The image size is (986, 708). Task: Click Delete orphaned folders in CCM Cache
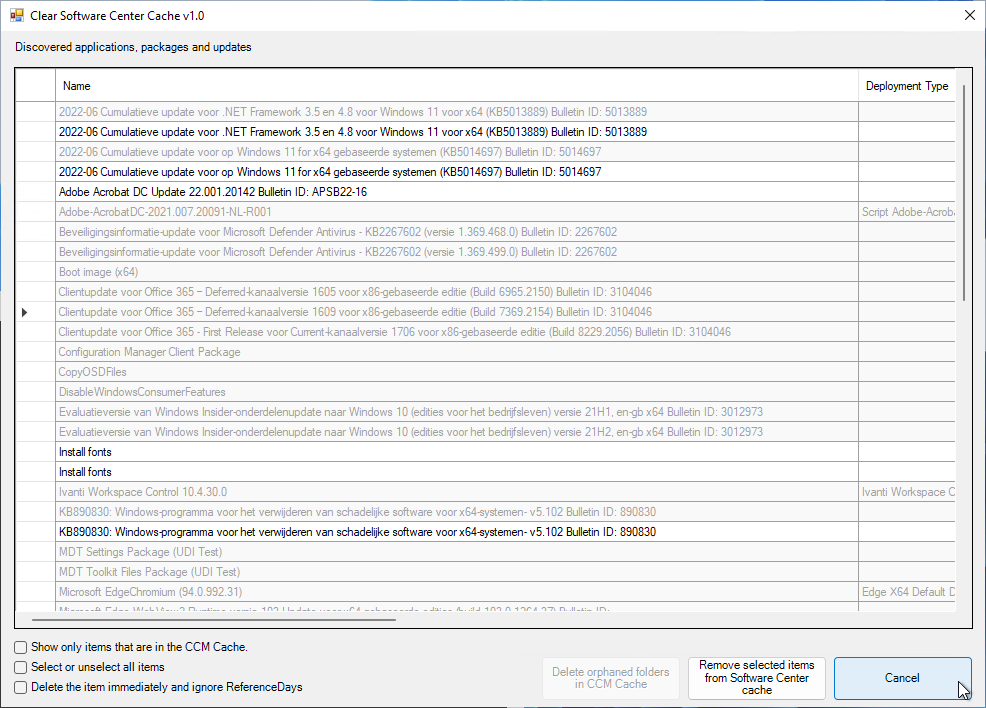(x=610, y=678)
